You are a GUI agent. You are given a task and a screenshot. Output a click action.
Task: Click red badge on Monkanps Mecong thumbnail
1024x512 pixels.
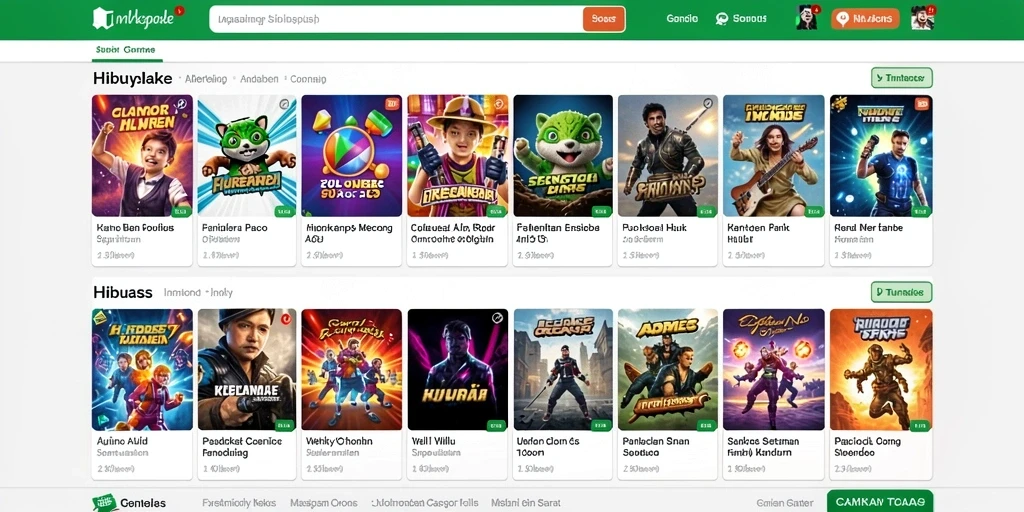(392, 103)
